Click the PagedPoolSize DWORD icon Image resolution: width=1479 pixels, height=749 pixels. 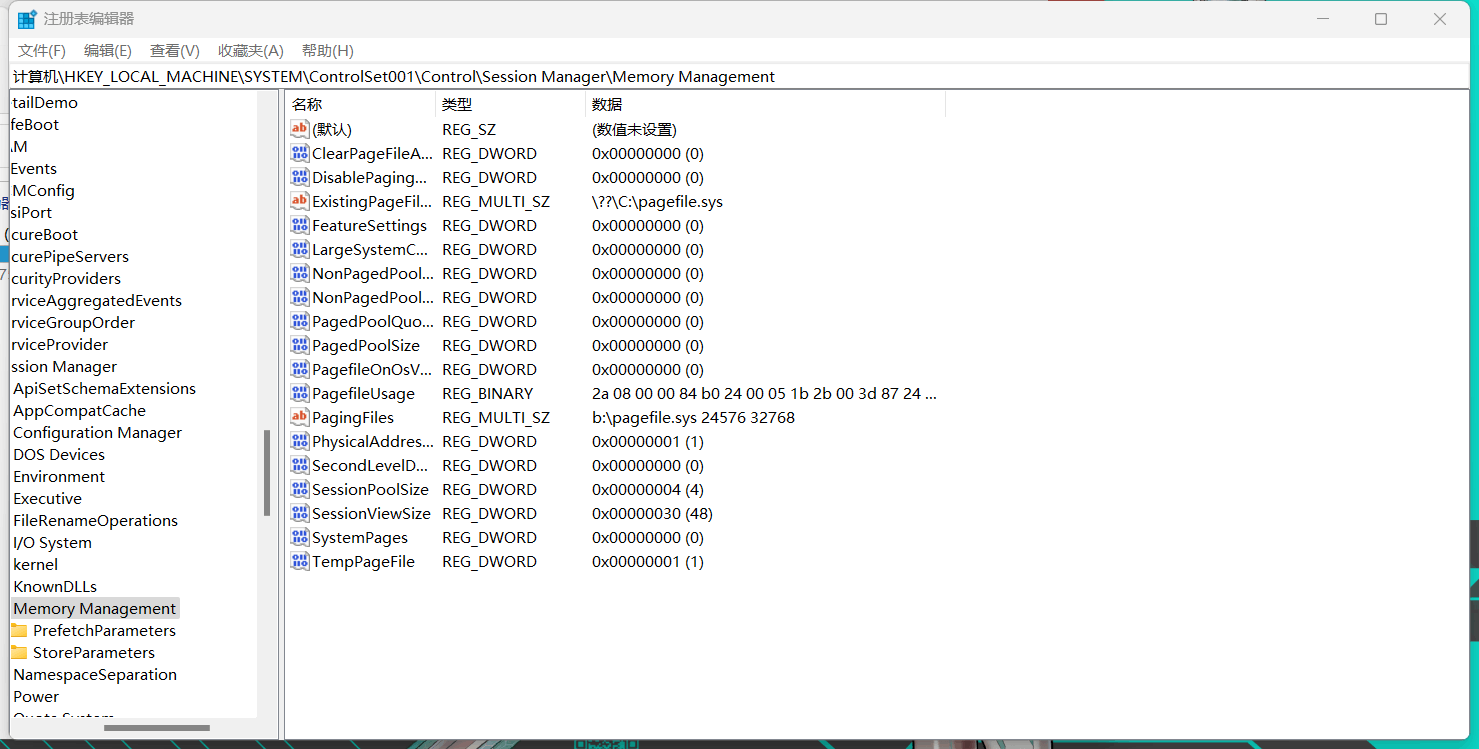(x=300, y=345)
